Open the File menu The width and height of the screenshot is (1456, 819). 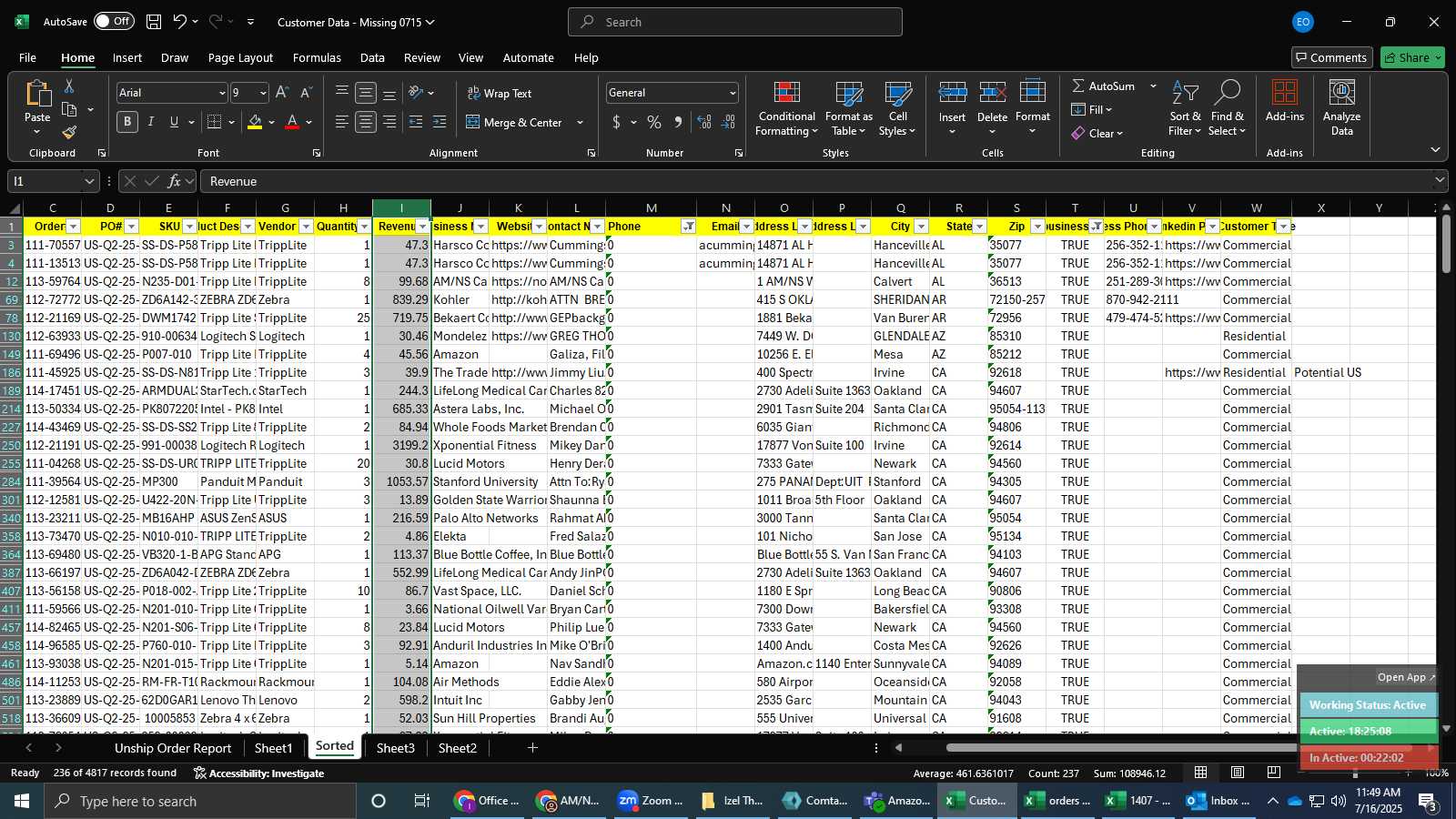pyautogui.click(x=27, y=57)
